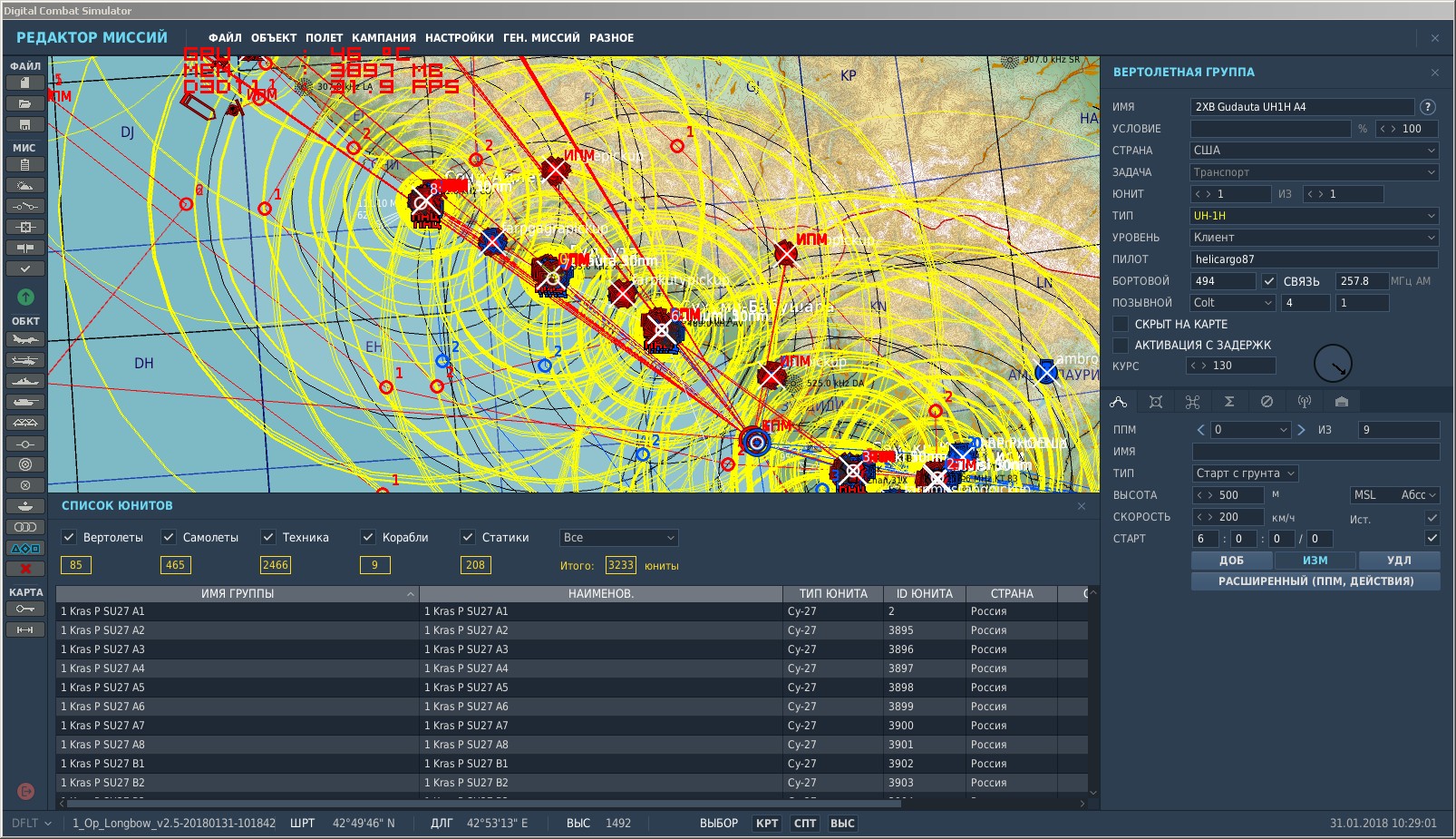Select the place ship group tool
Image resolution: width=1456 pixels, height=839 pixels.
[25, 381]
